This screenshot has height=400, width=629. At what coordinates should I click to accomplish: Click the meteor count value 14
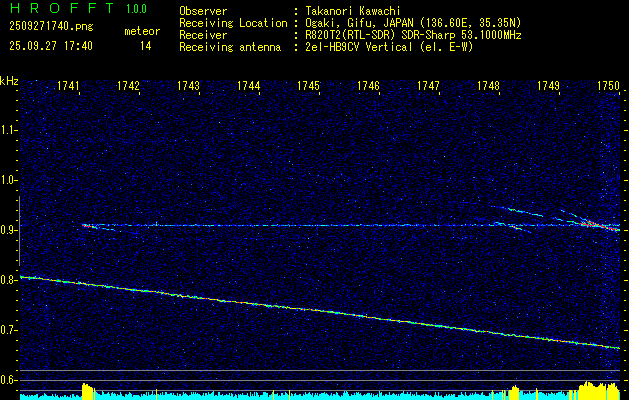146,46
